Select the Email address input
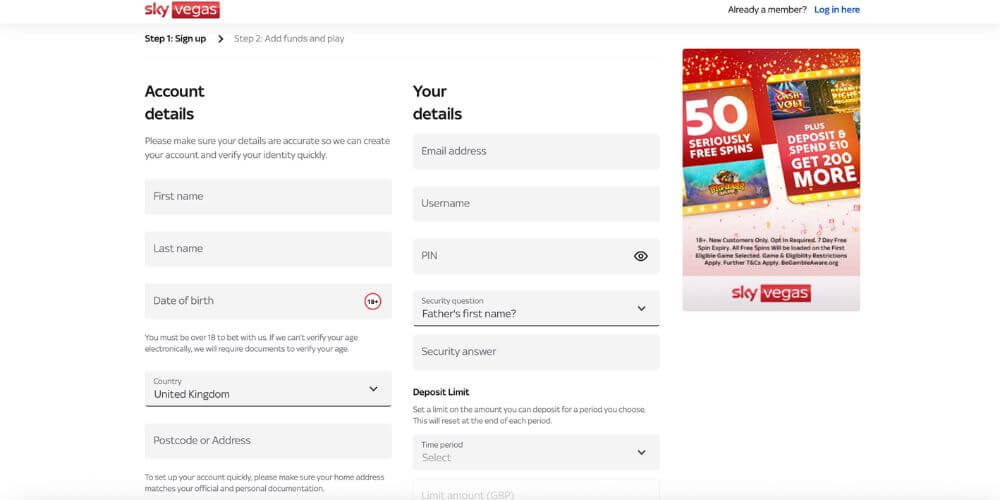 pyautogui.click(x=536, y=152)
